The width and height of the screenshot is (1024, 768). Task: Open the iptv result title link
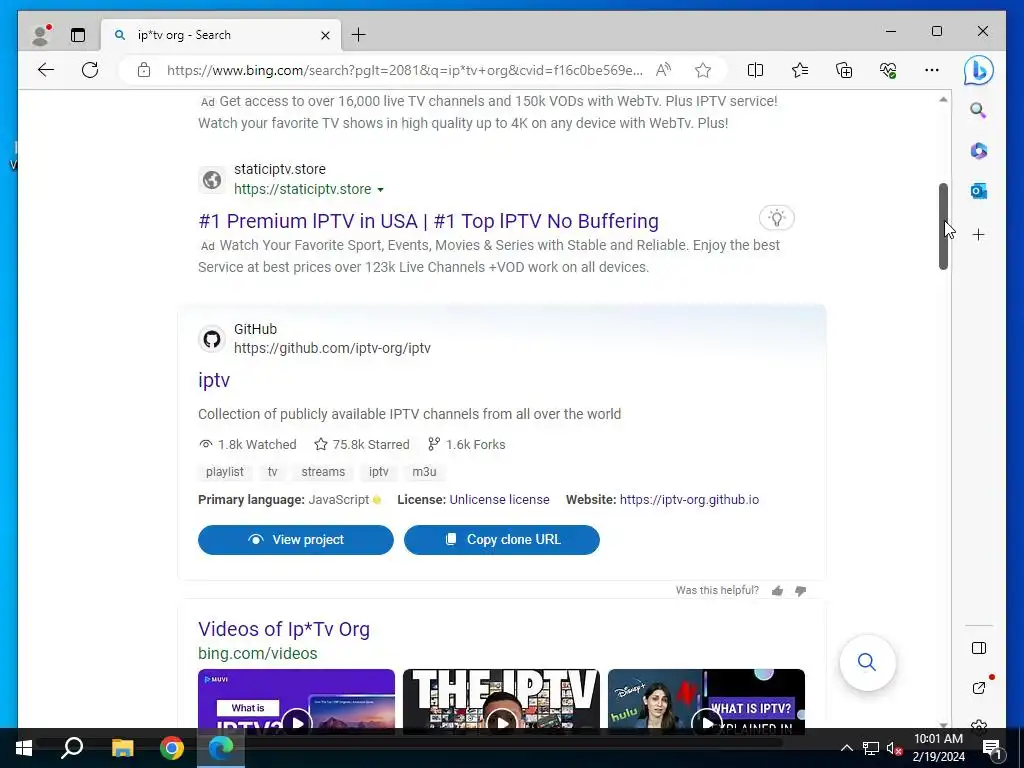coord(214,380)
